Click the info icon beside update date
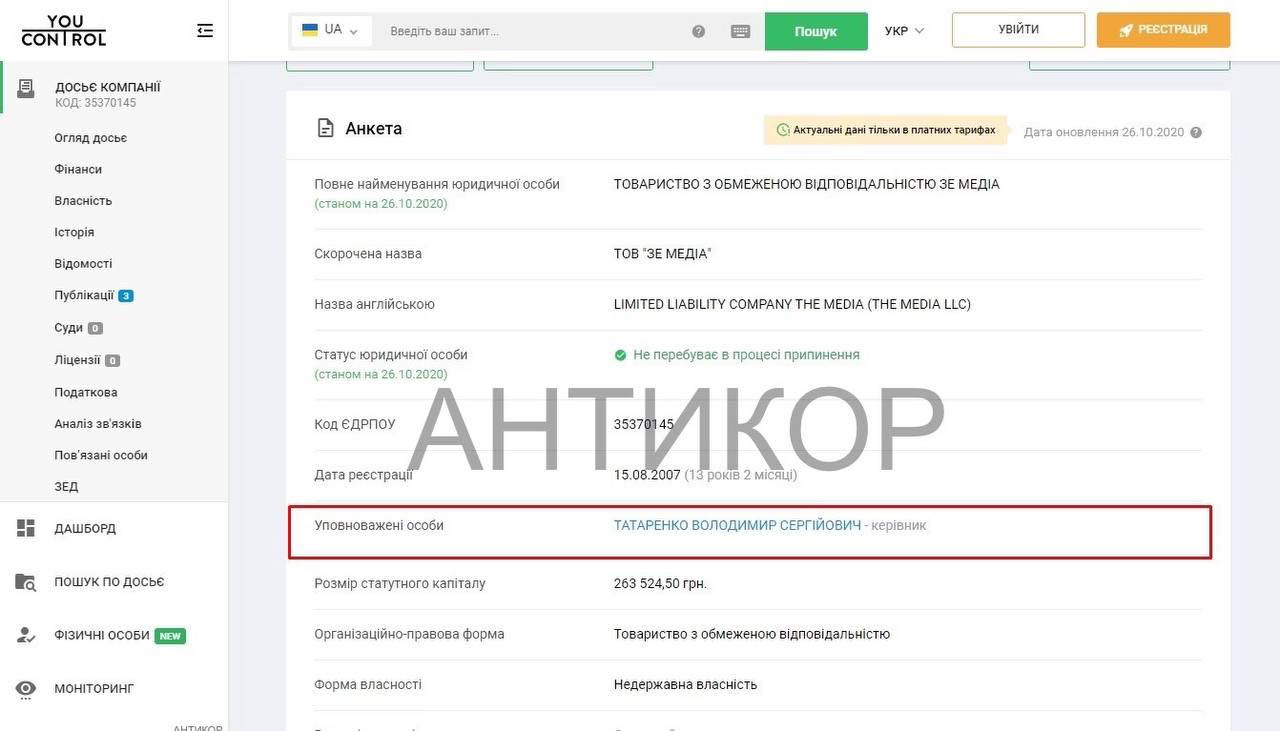The width and height of the screenshot is (1280, 731). click(x=1196, y=132)
